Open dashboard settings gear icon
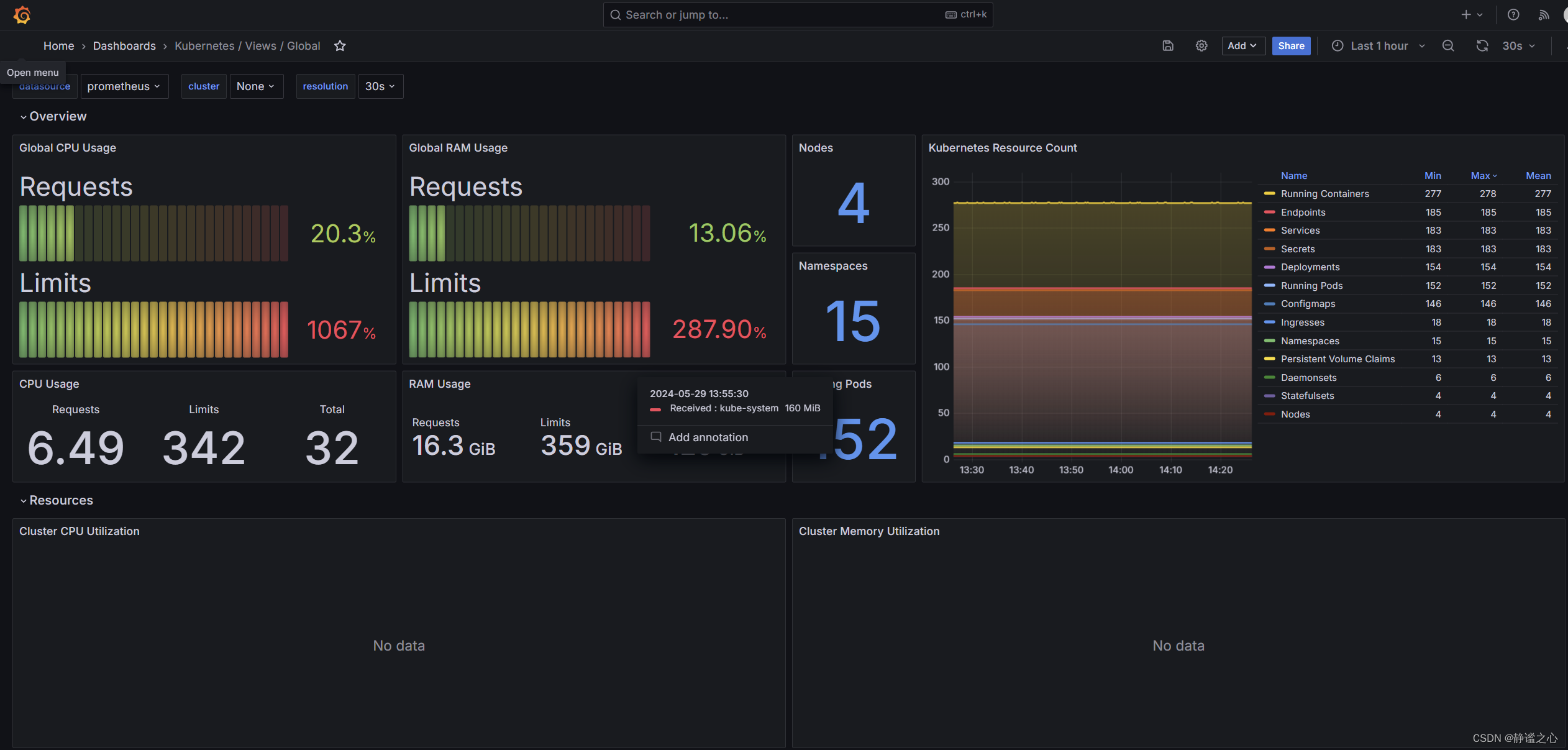Screen dimensions: 1568x750 point(1201,46)
